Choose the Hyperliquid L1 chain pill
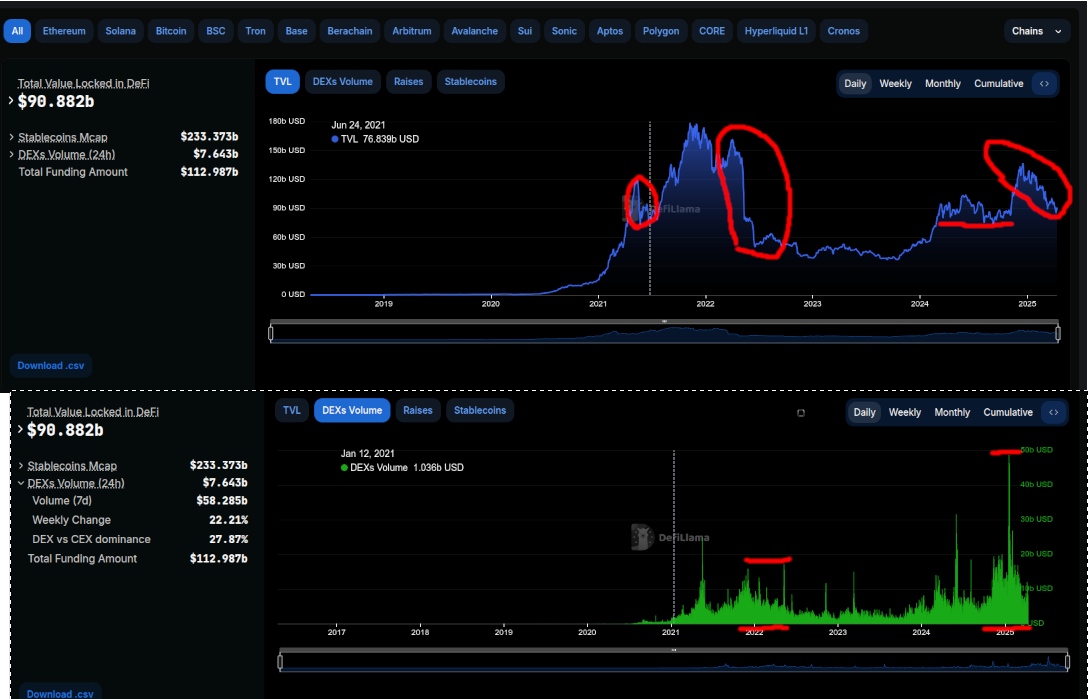The width and height of the screenshot is (1091, 699). [x=777, y=31]
